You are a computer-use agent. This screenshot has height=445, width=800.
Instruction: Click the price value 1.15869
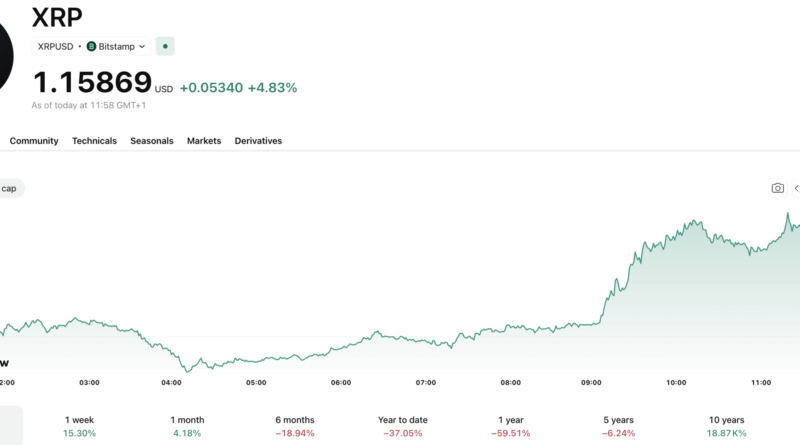coord(92,82)
